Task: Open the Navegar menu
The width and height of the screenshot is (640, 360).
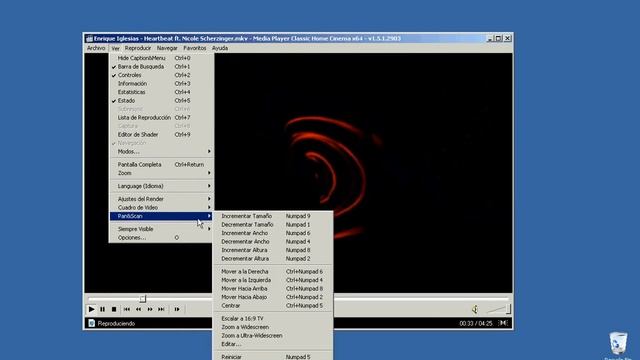Action: tap(167, 48)
